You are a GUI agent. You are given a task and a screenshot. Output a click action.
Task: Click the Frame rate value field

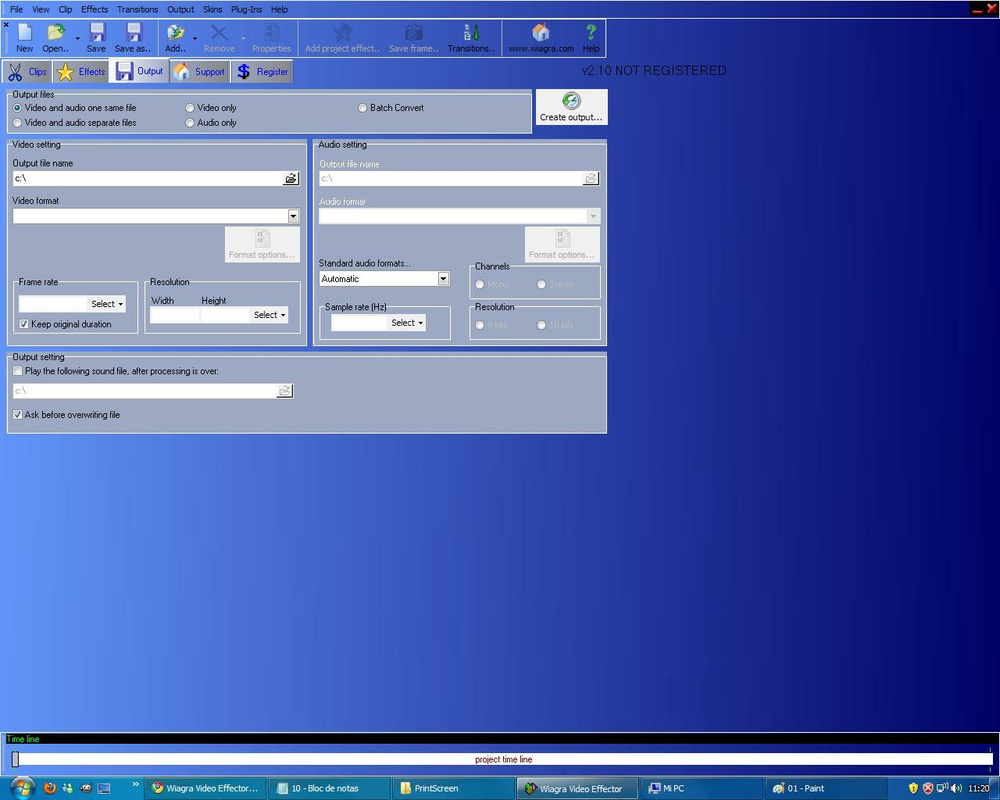(x=53, y=304)
